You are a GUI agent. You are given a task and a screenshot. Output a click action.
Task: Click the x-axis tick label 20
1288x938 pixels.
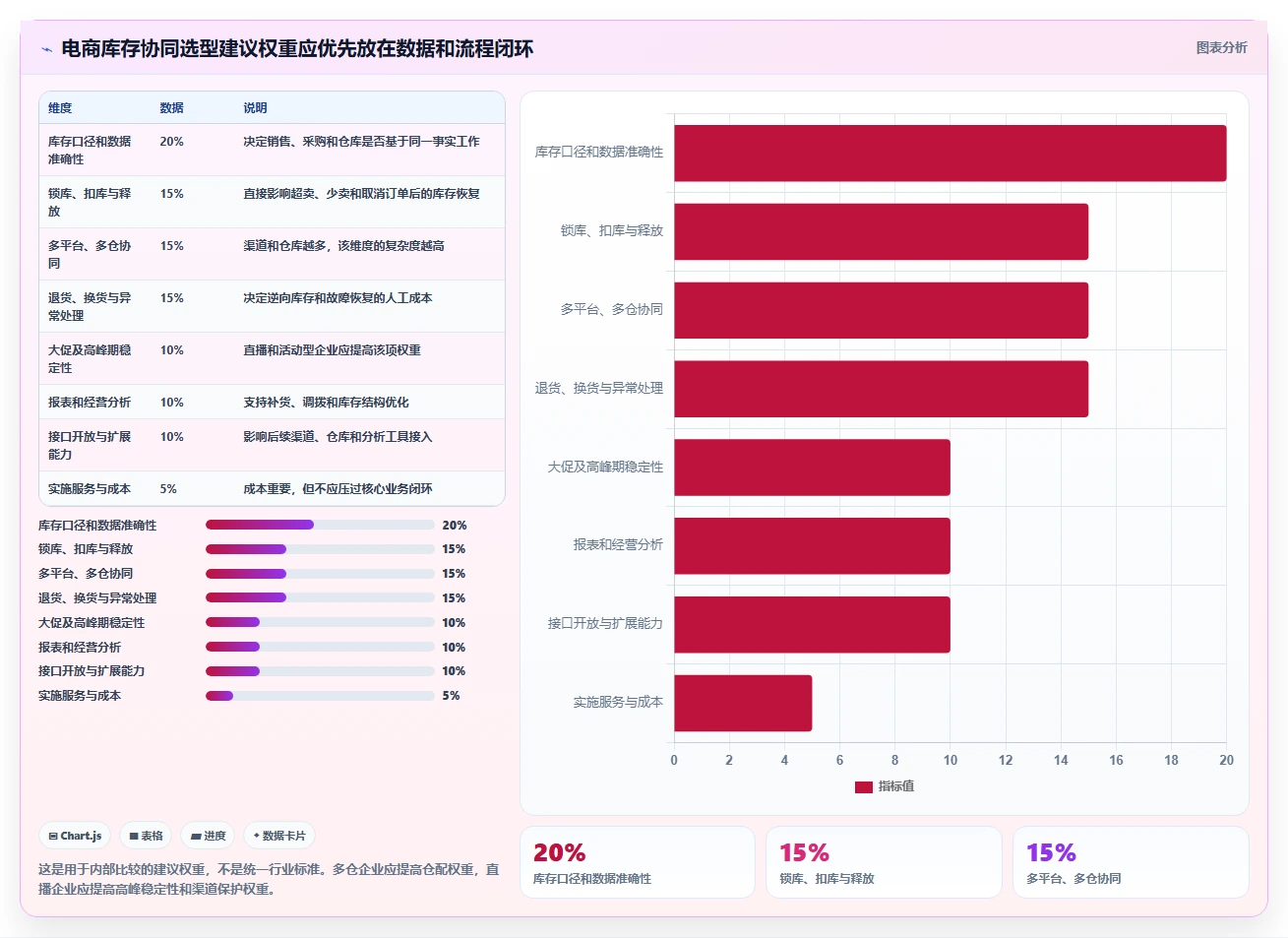click(x=1226, y=760)
